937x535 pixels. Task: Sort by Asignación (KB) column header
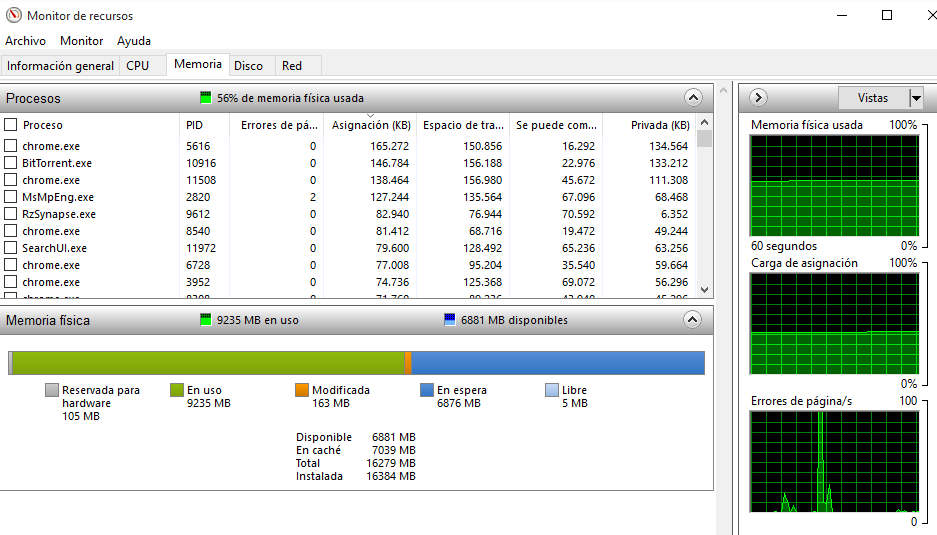pyautogui.click(x=371, y=125)
